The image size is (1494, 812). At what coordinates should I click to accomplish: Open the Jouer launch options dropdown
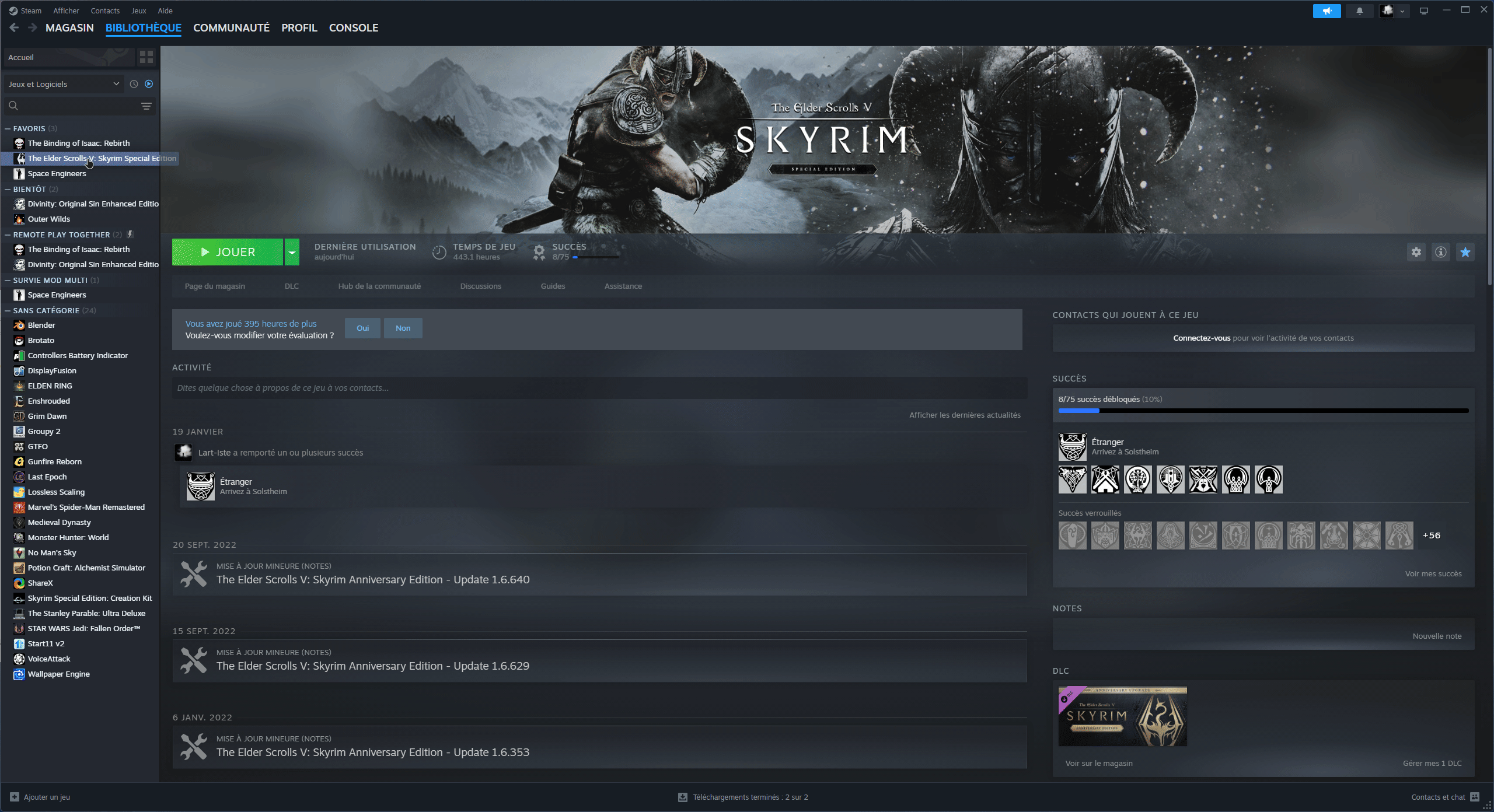click(292, 252)
